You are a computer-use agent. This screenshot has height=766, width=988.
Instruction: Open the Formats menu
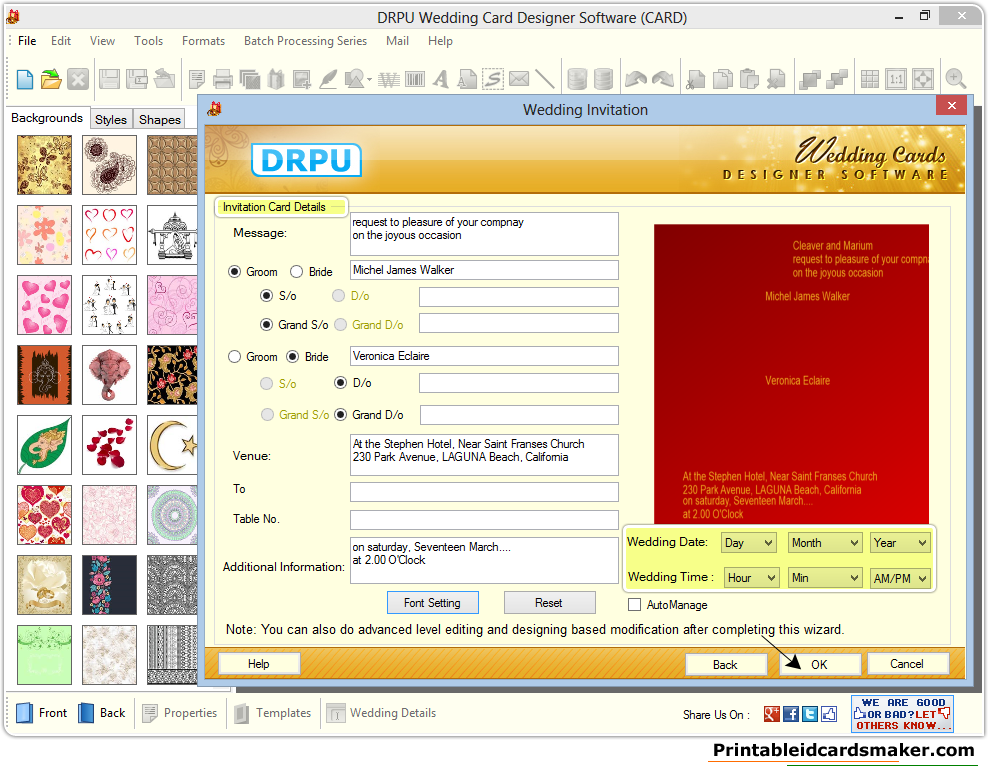pyautogui.click(x=203, y=41)
